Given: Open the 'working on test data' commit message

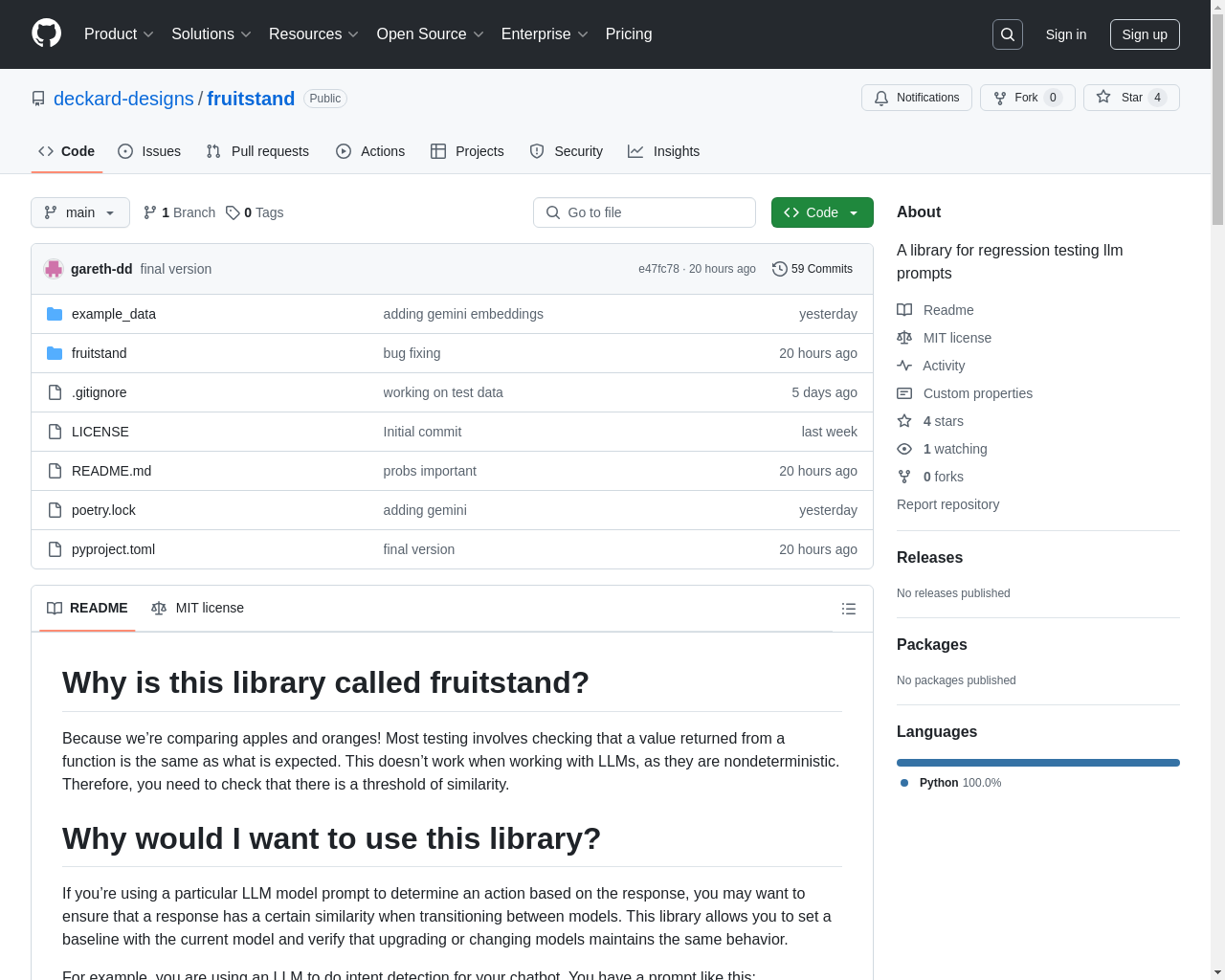Looking at the screenshot, I should (443, 392).
